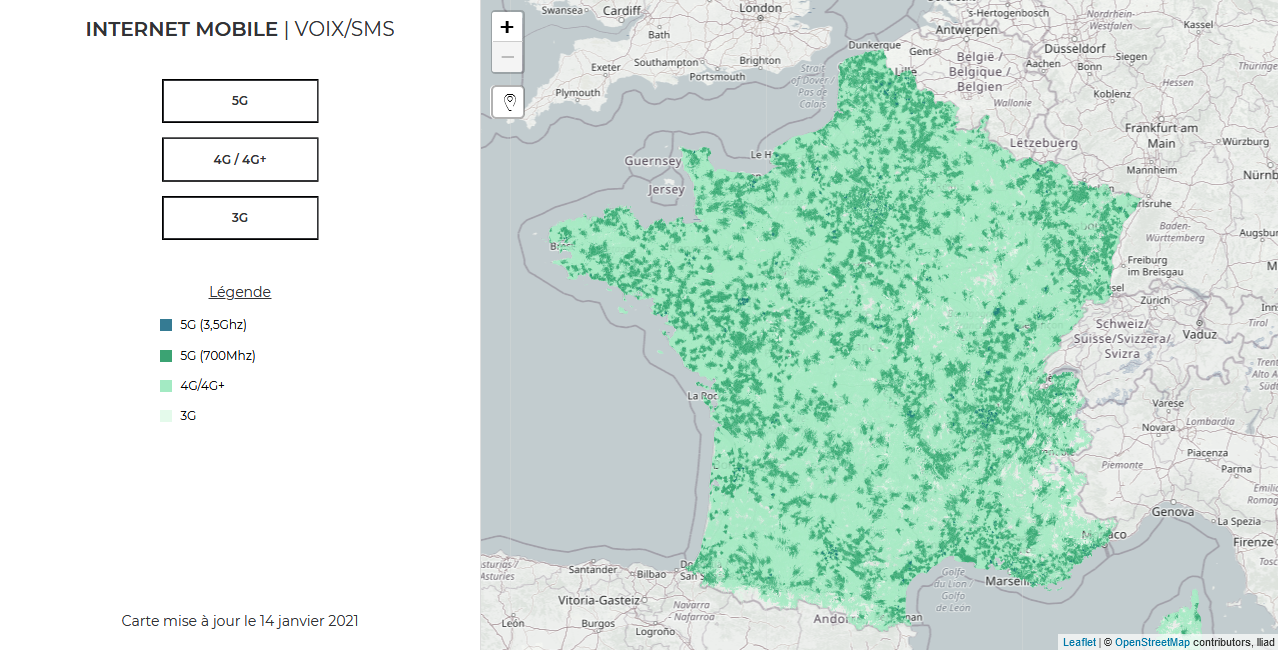Click the Marseille area on the map
The width and height of the screenshot is (1278, 650).
(x=1010, y=580)
